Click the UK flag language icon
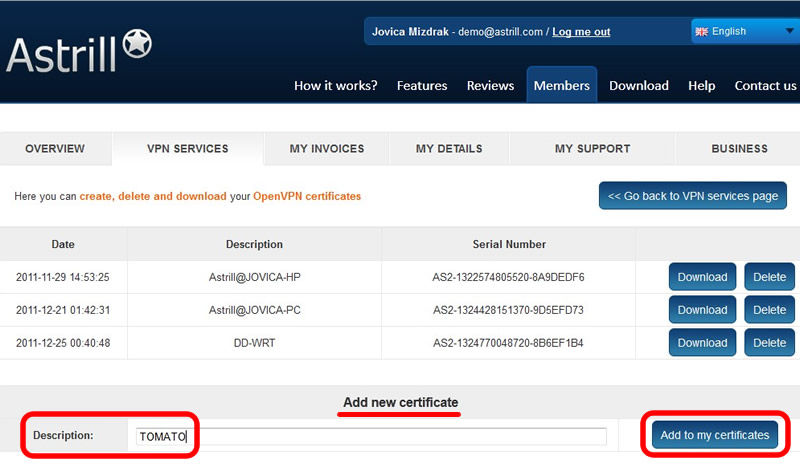 pos(702,32)
